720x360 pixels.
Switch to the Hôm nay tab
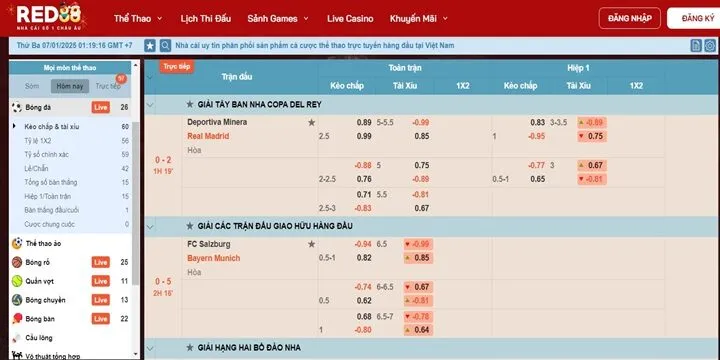70,86
